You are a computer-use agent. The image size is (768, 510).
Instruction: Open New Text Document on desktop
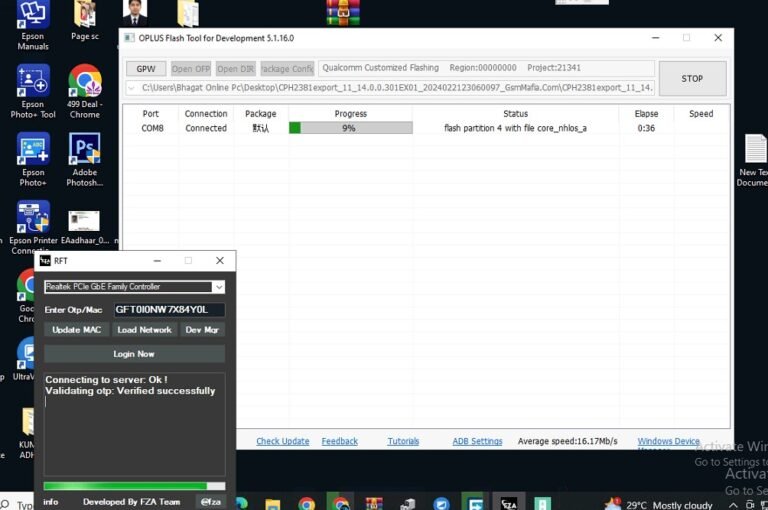[754, 160]
